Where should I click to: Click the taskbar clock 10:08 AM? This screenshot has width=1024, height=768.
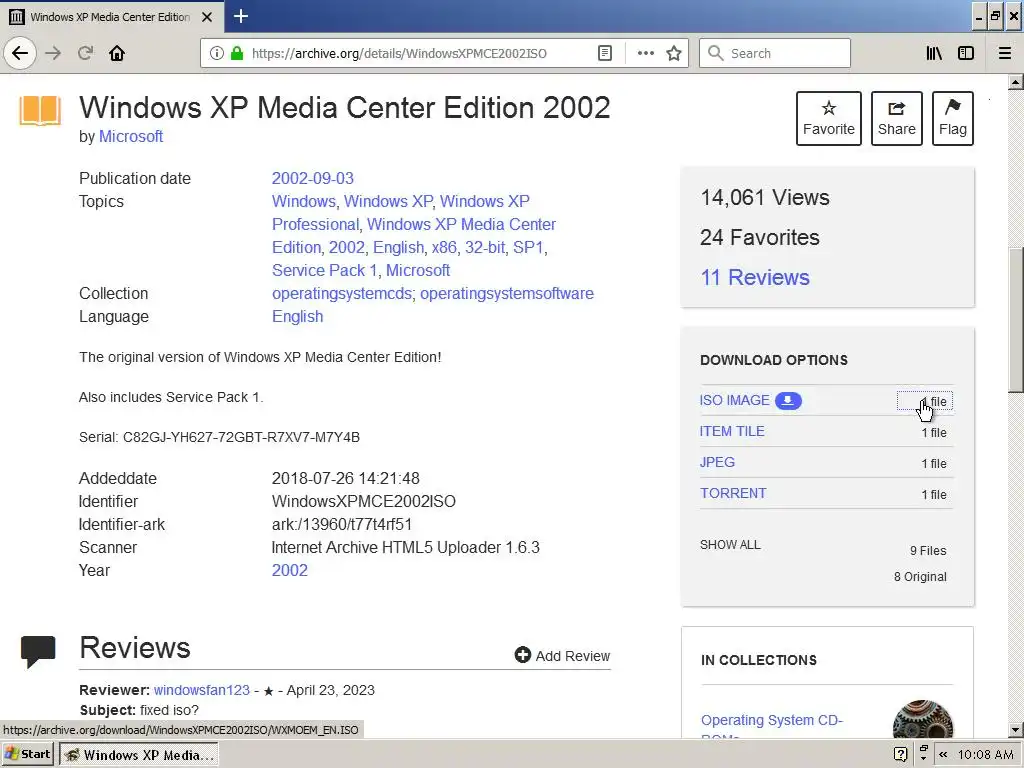click(985, 754)
